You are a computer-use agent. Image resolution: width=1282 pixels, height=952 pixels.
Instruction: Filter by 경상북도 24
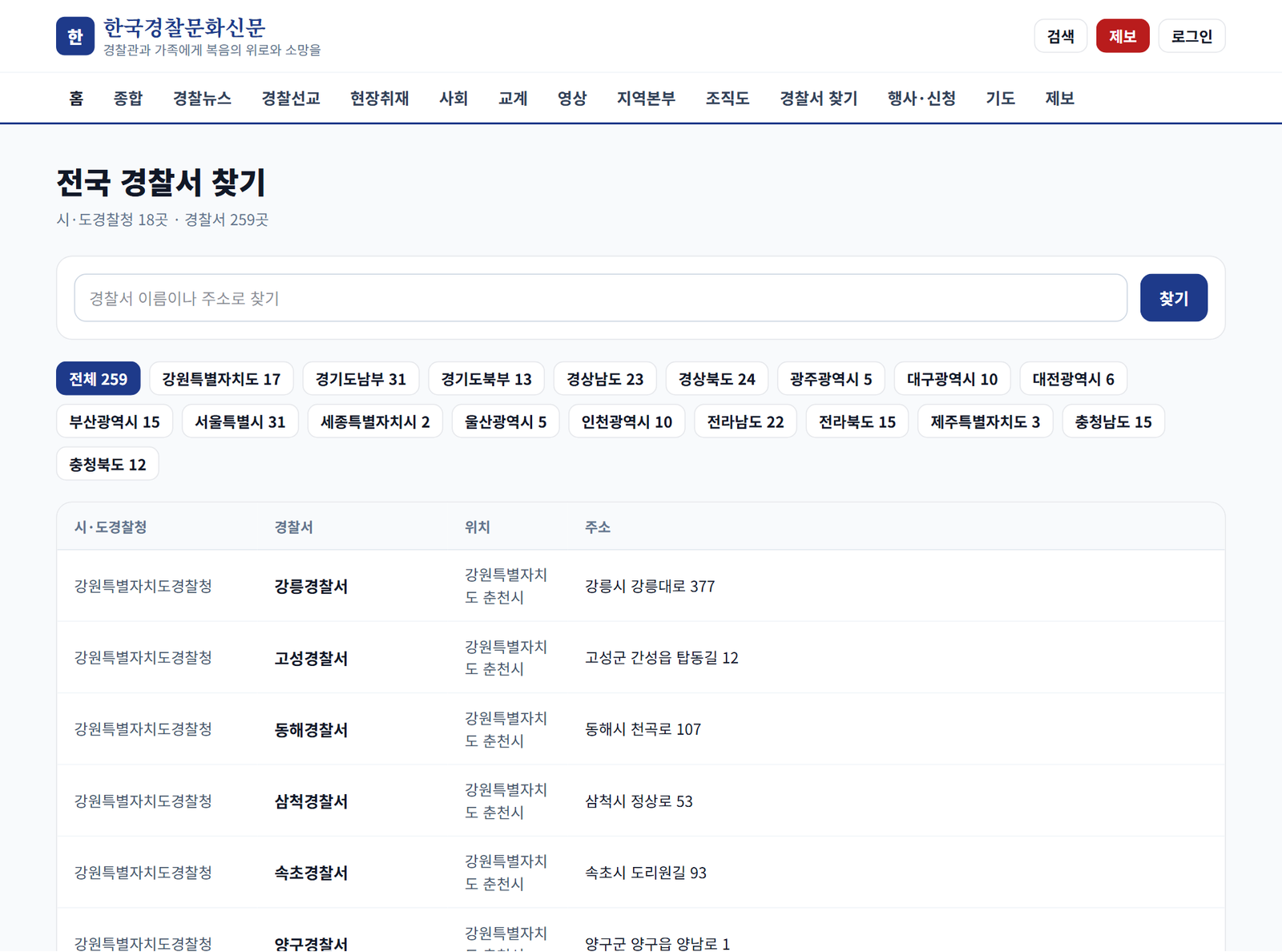(717, 379)
